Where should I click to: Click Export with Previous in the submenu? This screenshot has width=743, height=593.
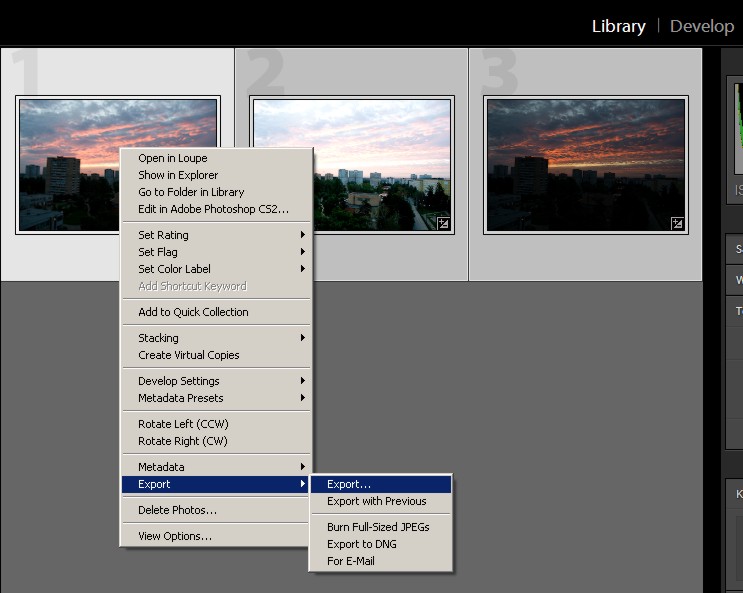pos(376,501)
